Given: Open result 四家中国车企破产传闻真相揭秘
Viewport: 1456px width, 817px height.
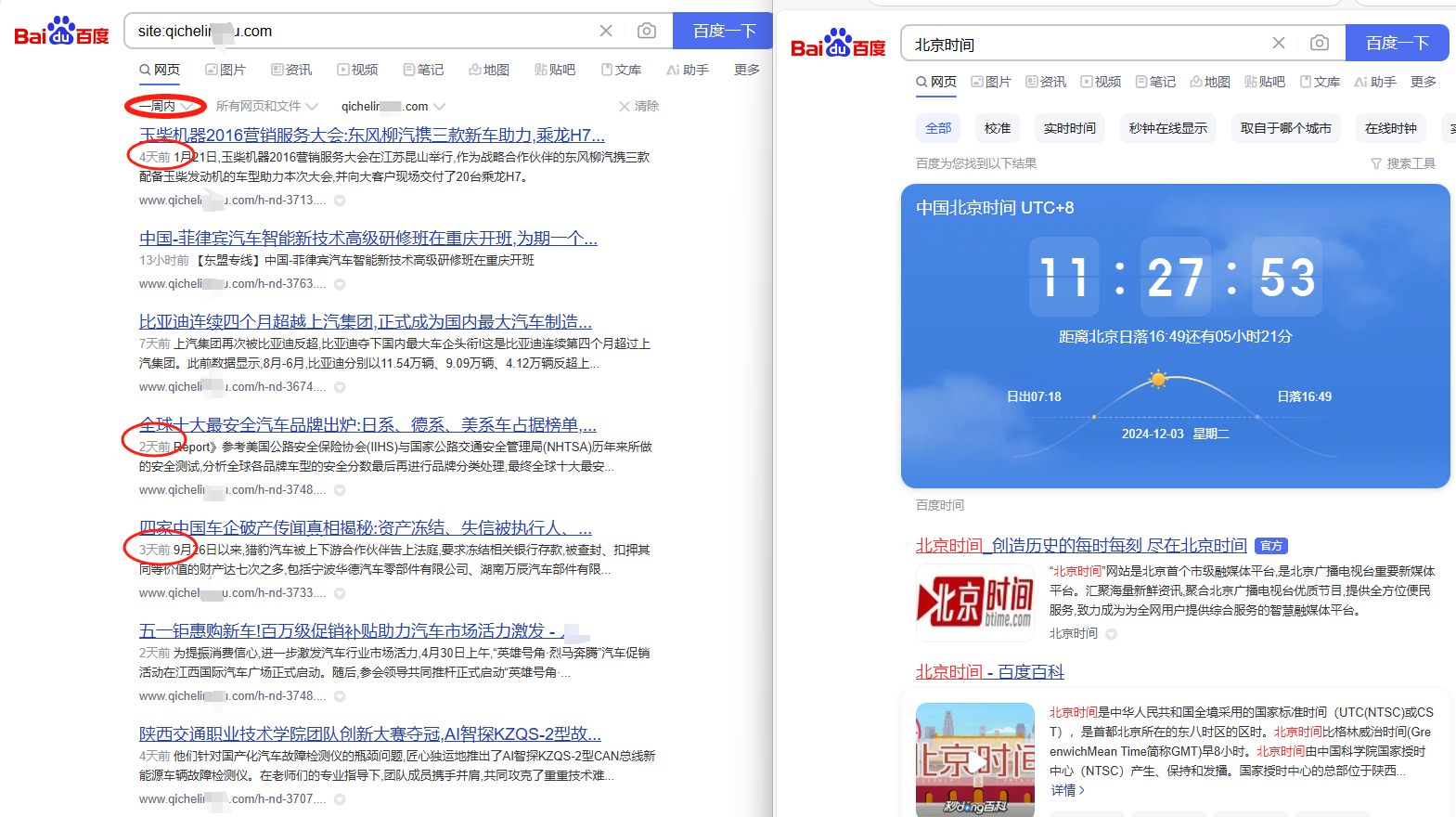Looking at the screenshot, I should click(x=366, y=527).
